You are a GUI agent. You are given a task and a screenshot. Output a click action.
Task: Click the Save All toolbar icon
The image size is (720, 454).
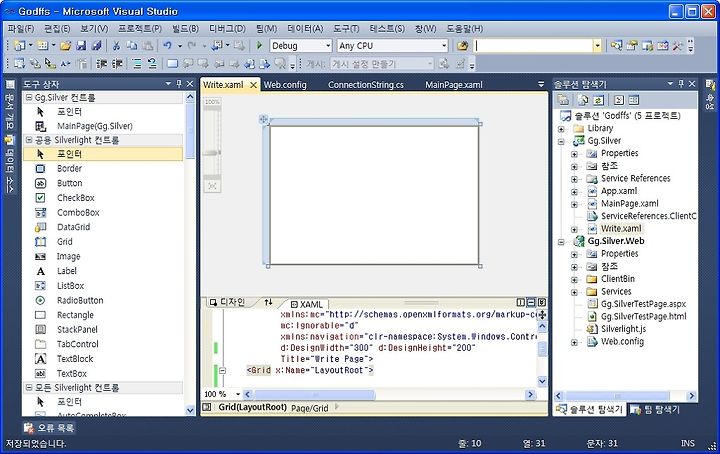(96, 45)
